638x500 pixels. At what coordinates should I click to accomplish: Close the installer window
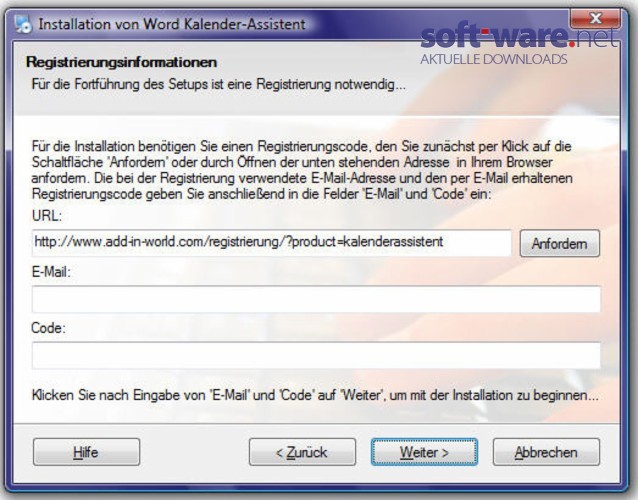point(595,19)
